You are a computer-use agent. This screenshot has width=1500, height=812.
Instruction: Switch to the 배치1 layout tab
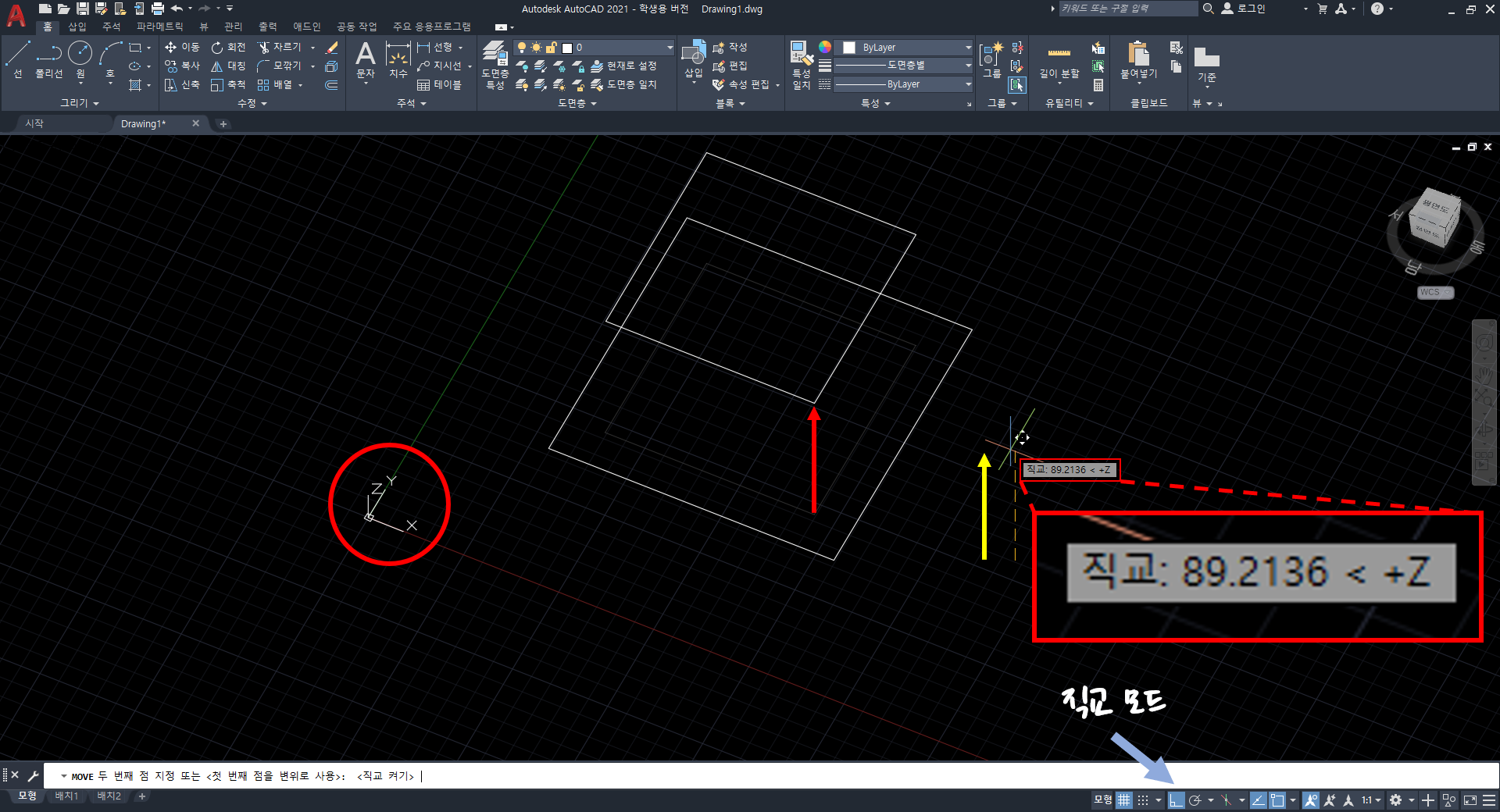[x=66, y=796]
